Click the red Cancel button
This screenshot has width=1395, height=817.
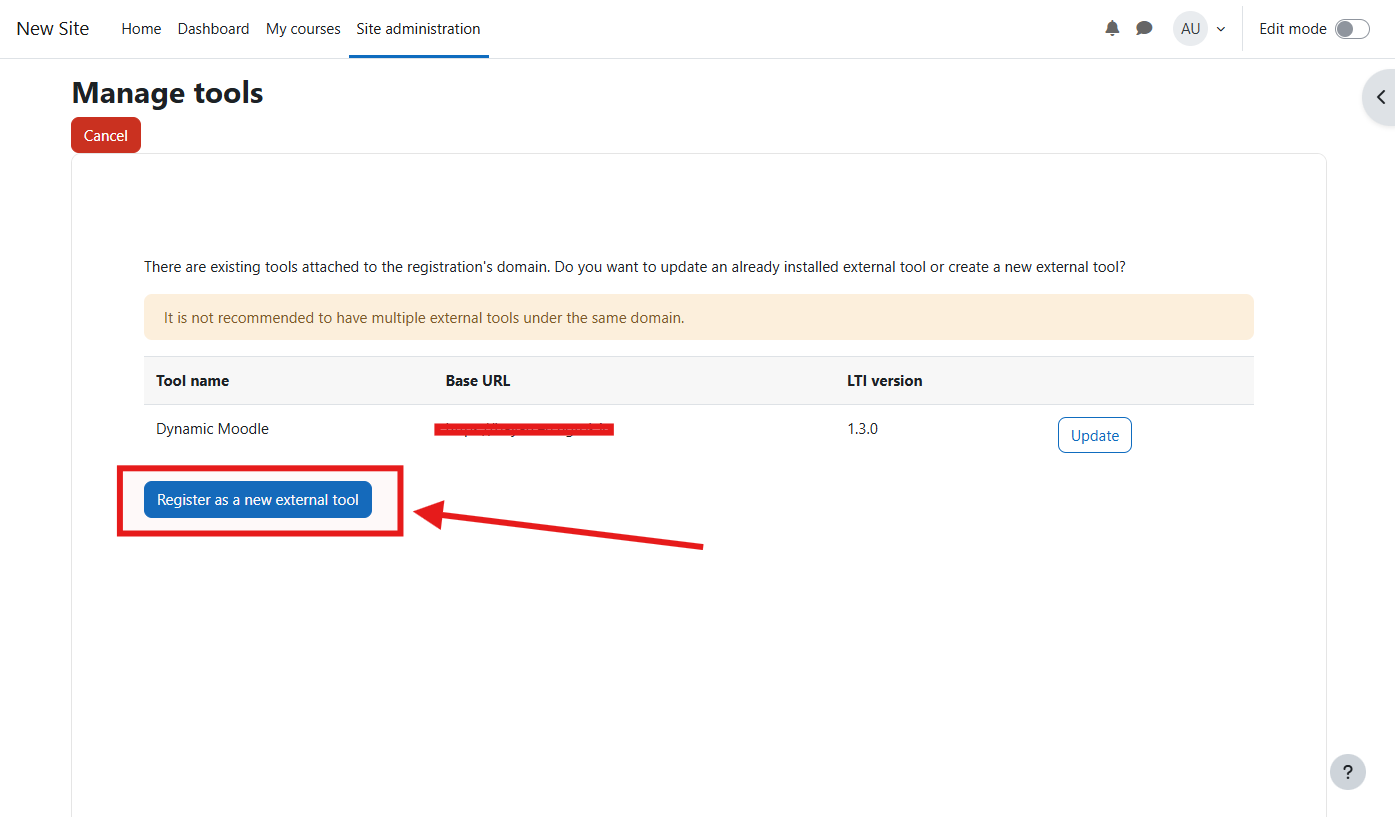tap(106, 135)
